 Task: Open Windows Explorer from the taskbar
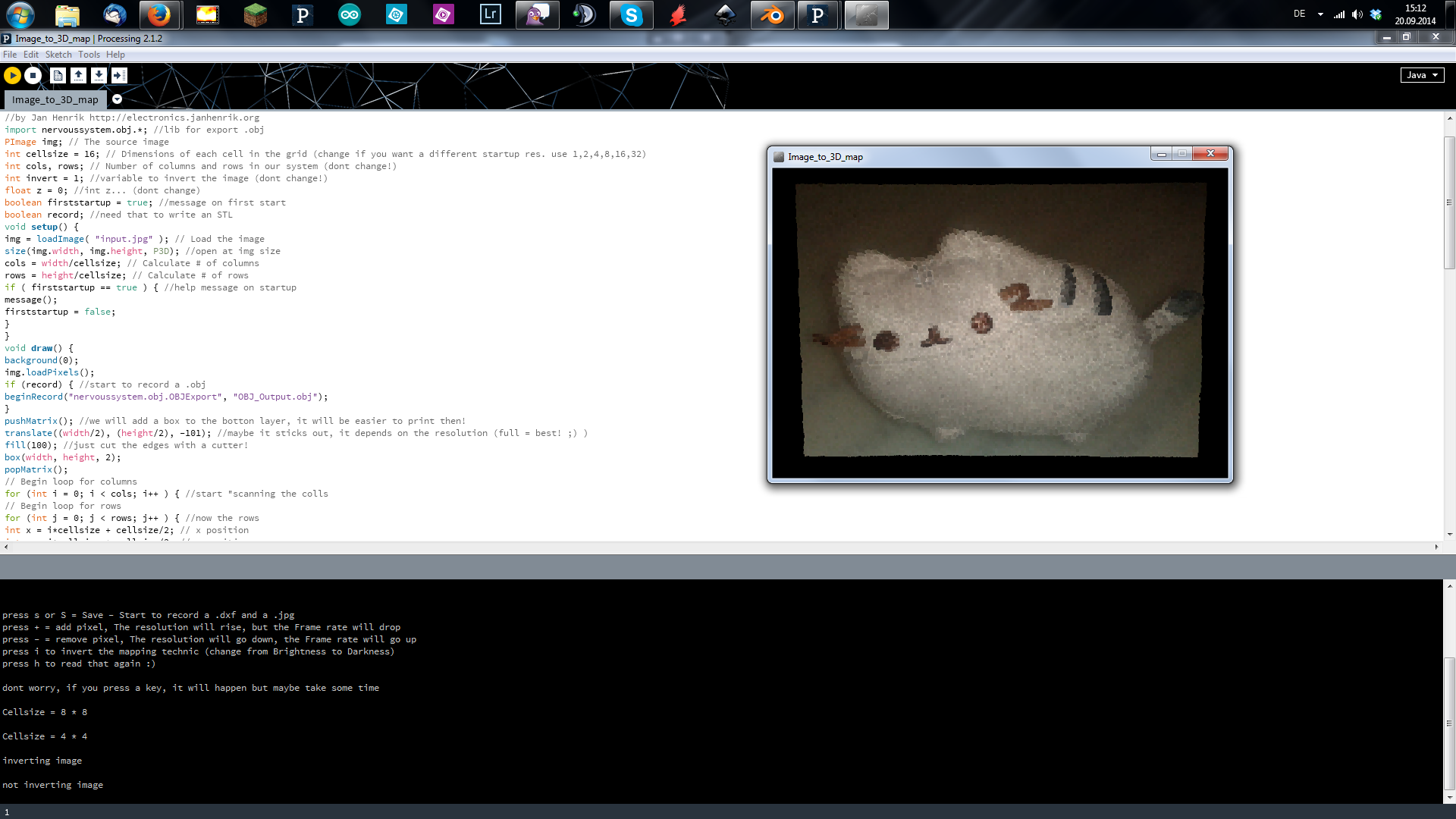67,14
